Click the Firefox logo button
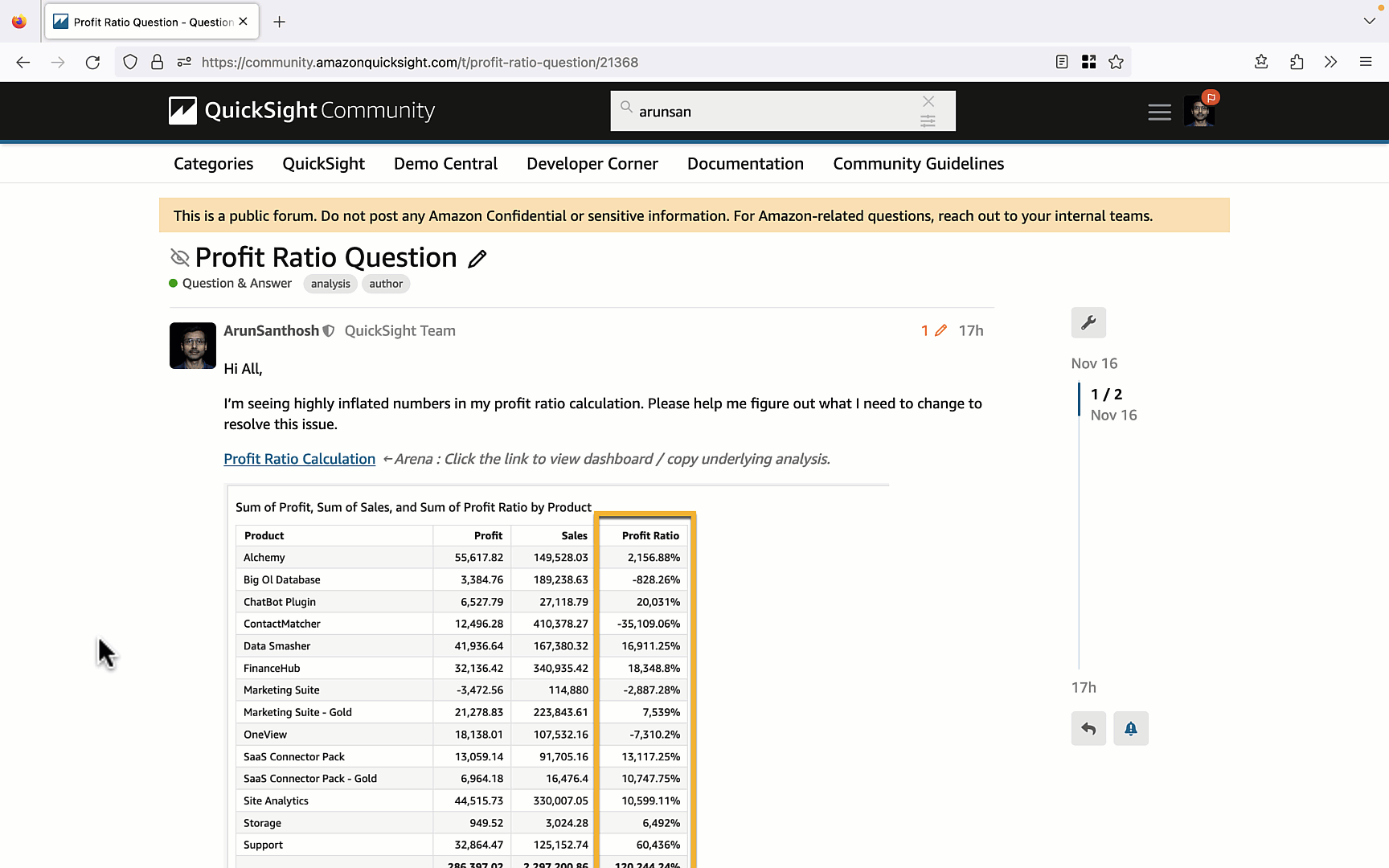 tap(19, 22)
